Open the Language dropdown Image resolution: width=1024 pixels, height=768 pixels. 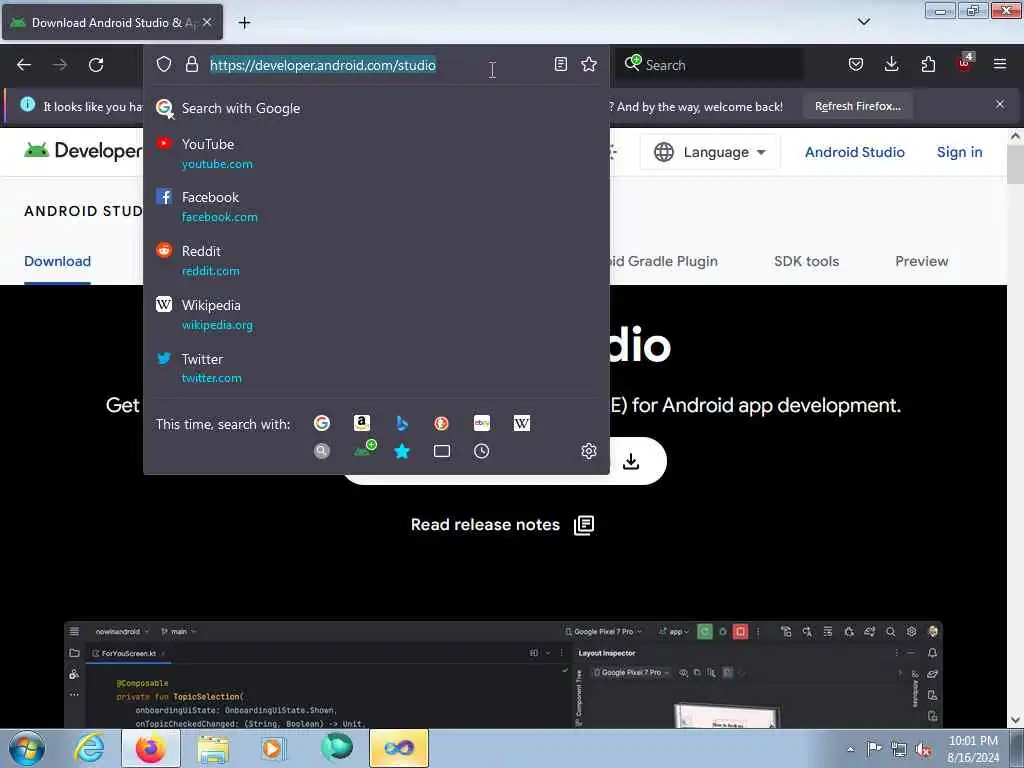(711, 152)
